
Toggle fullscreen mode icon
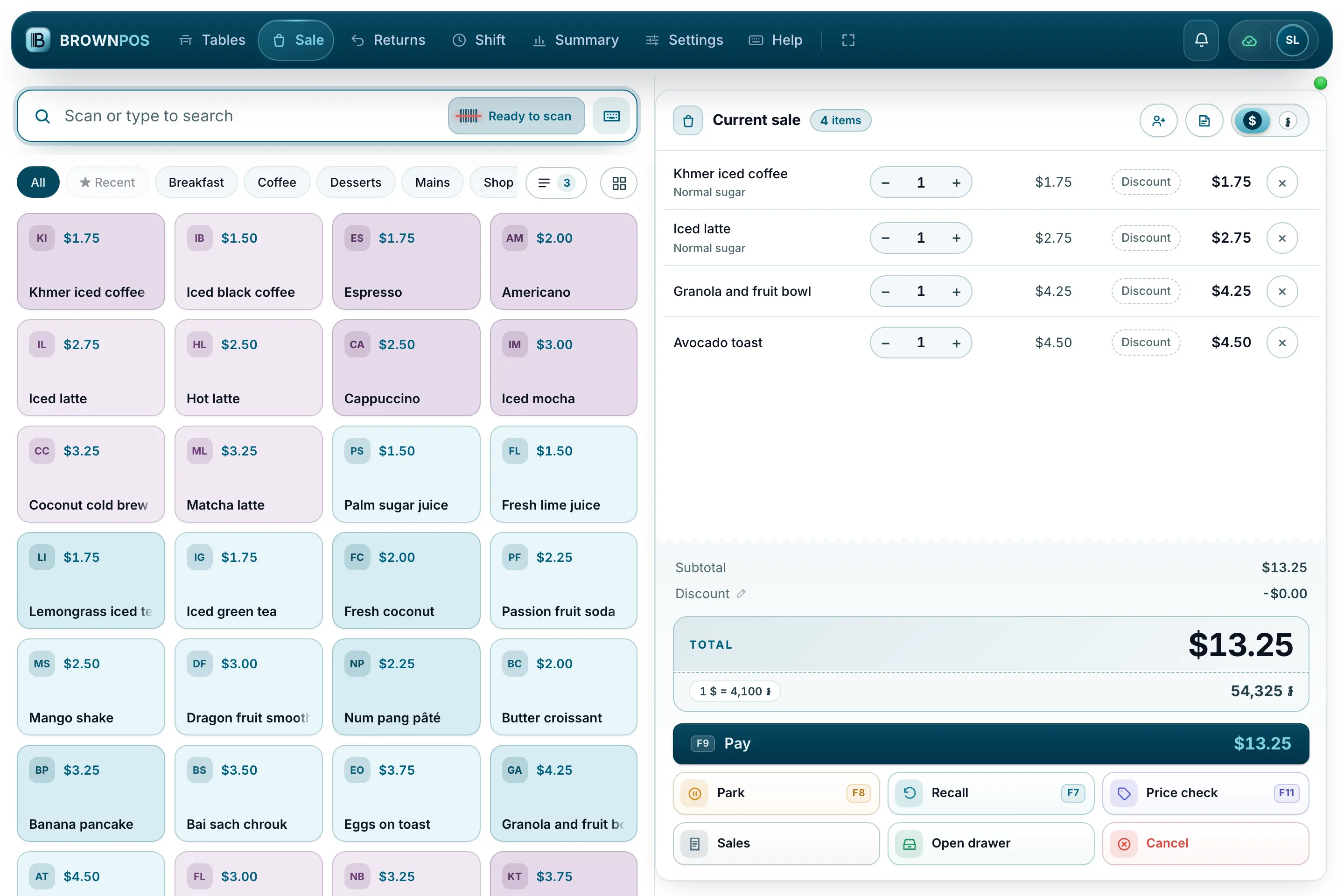point(848,40)
